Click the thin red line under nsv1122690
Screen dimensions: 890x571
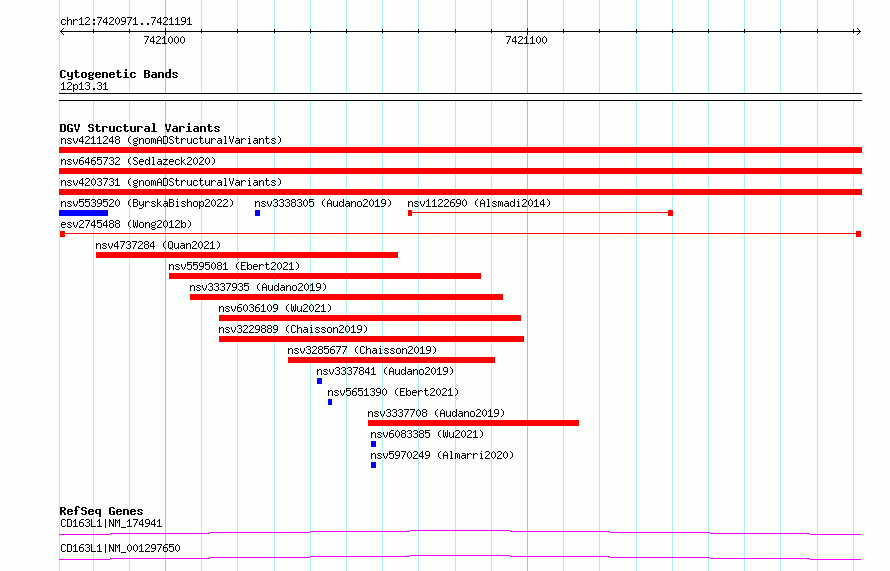(540, 213)
